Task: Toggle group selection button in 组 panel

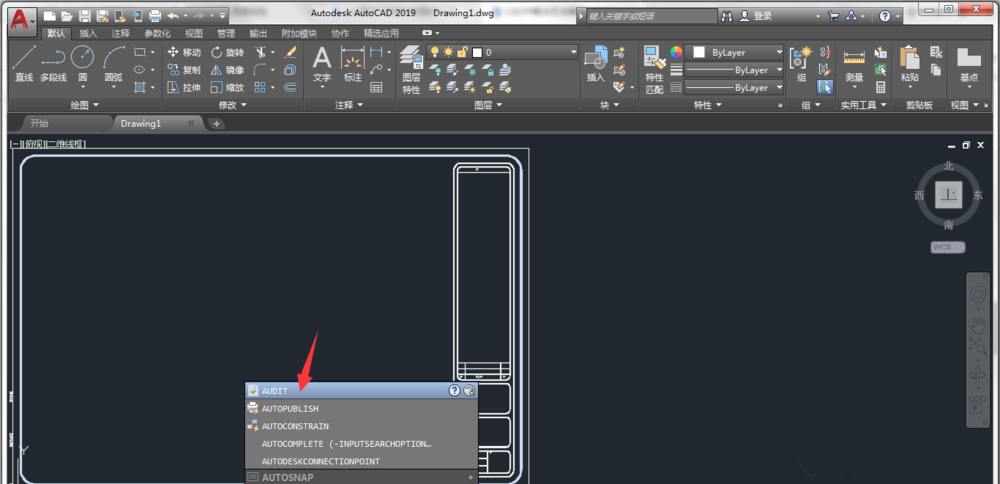Action: click(824, 87)
